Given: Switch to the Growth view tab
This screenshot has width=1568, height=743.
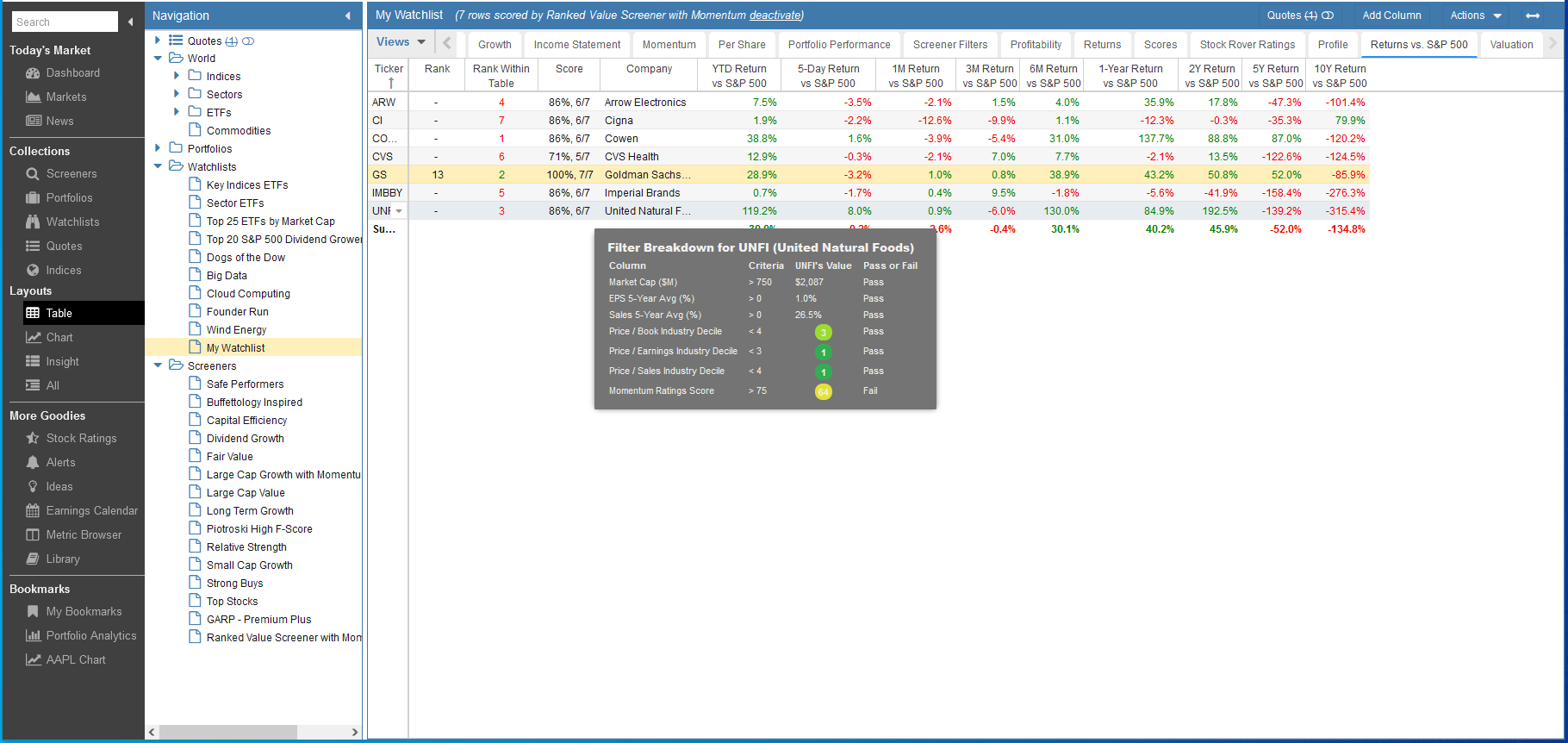Looking at the screenshot, I should coord(495,45).
